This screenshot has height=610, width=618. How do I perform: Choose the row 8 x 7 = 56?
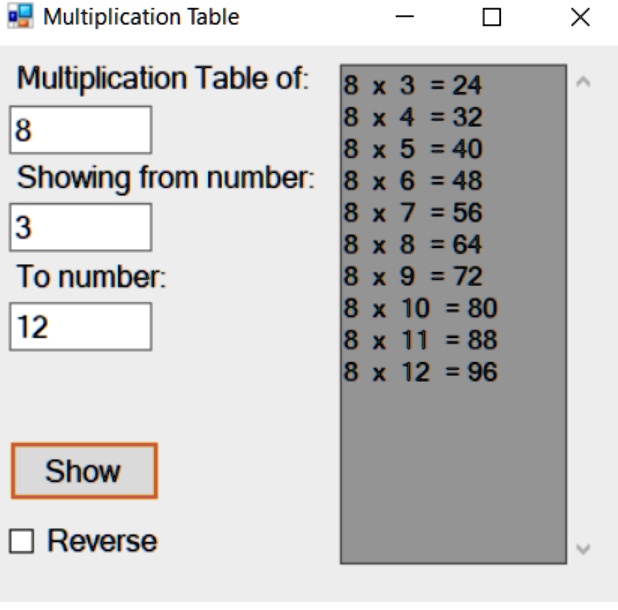pyautogui.click(x=453, y=212)
